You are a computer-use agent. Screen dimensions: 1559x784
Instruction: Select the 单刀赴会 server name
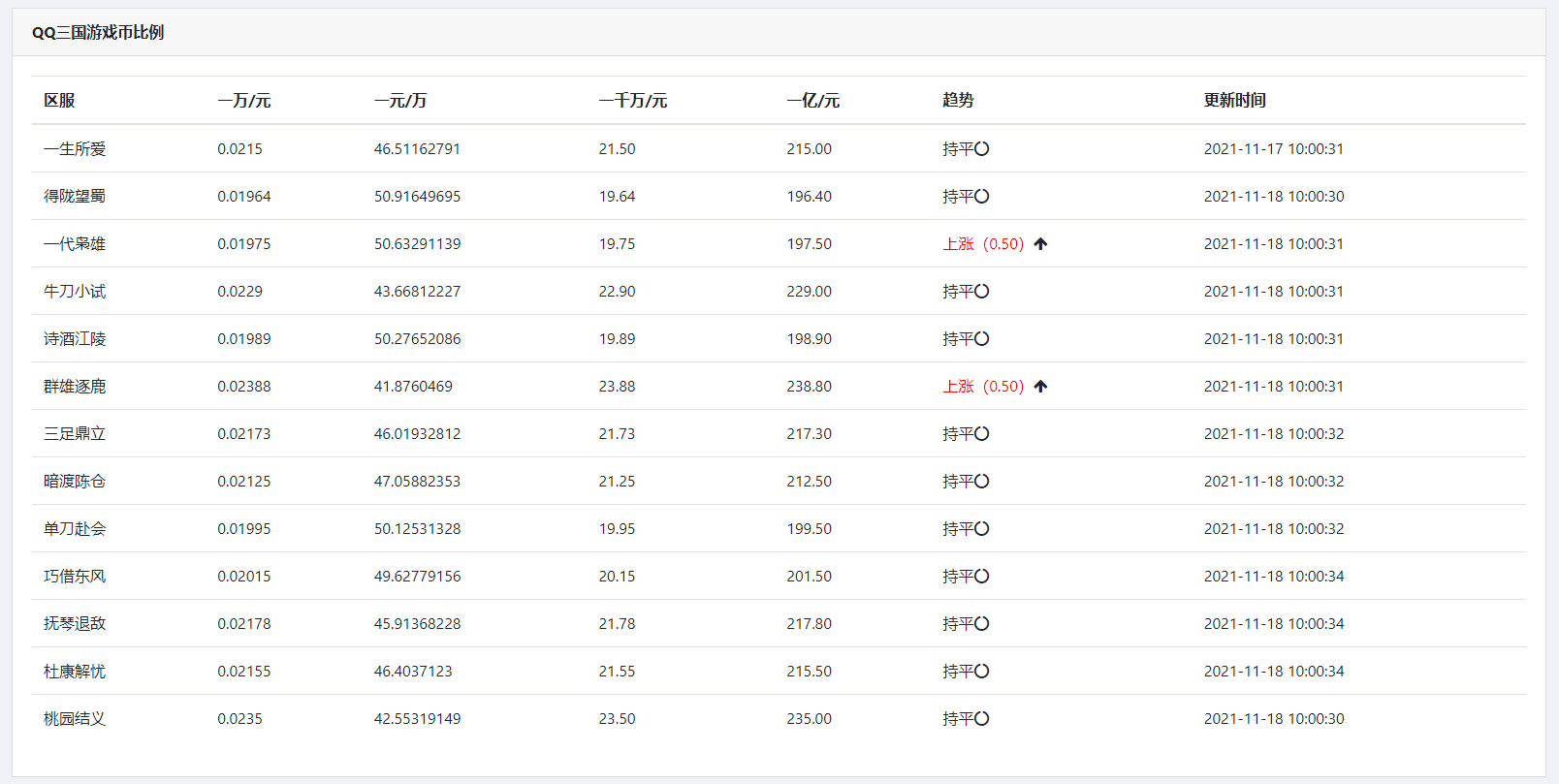point(75,529)
